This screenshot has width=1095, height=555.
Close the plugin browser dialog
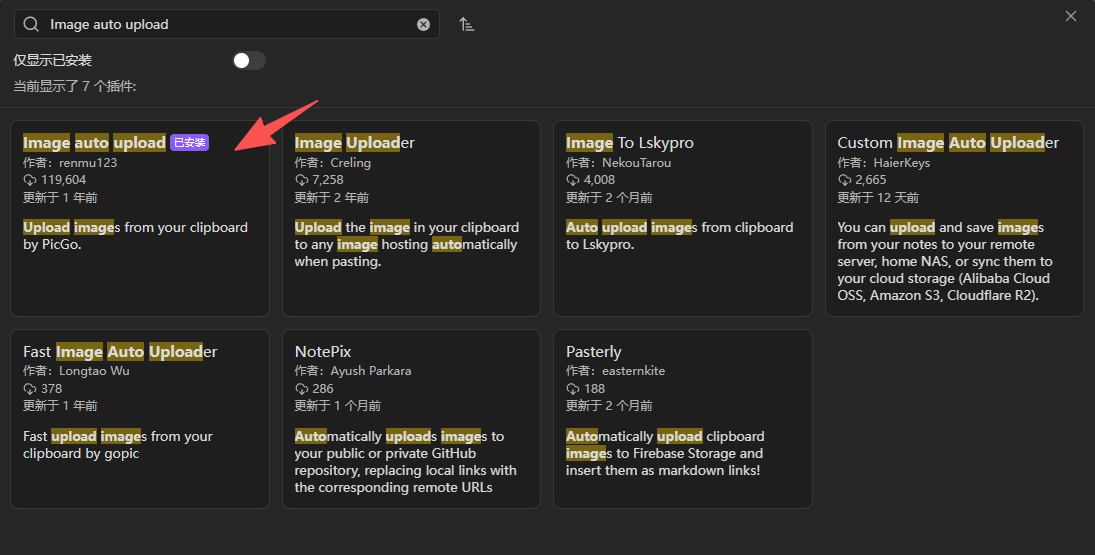tap(1071, 16)
